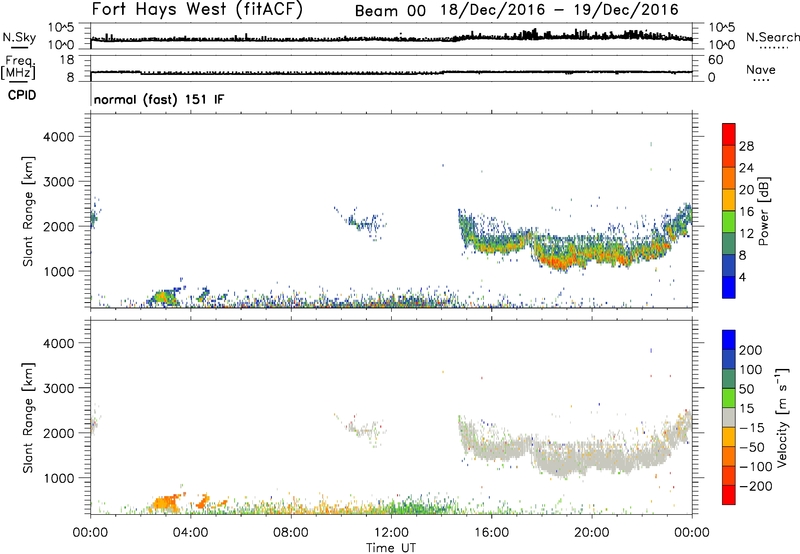Click the N.Sky noise trace in the top strip

tap(391, 38)
